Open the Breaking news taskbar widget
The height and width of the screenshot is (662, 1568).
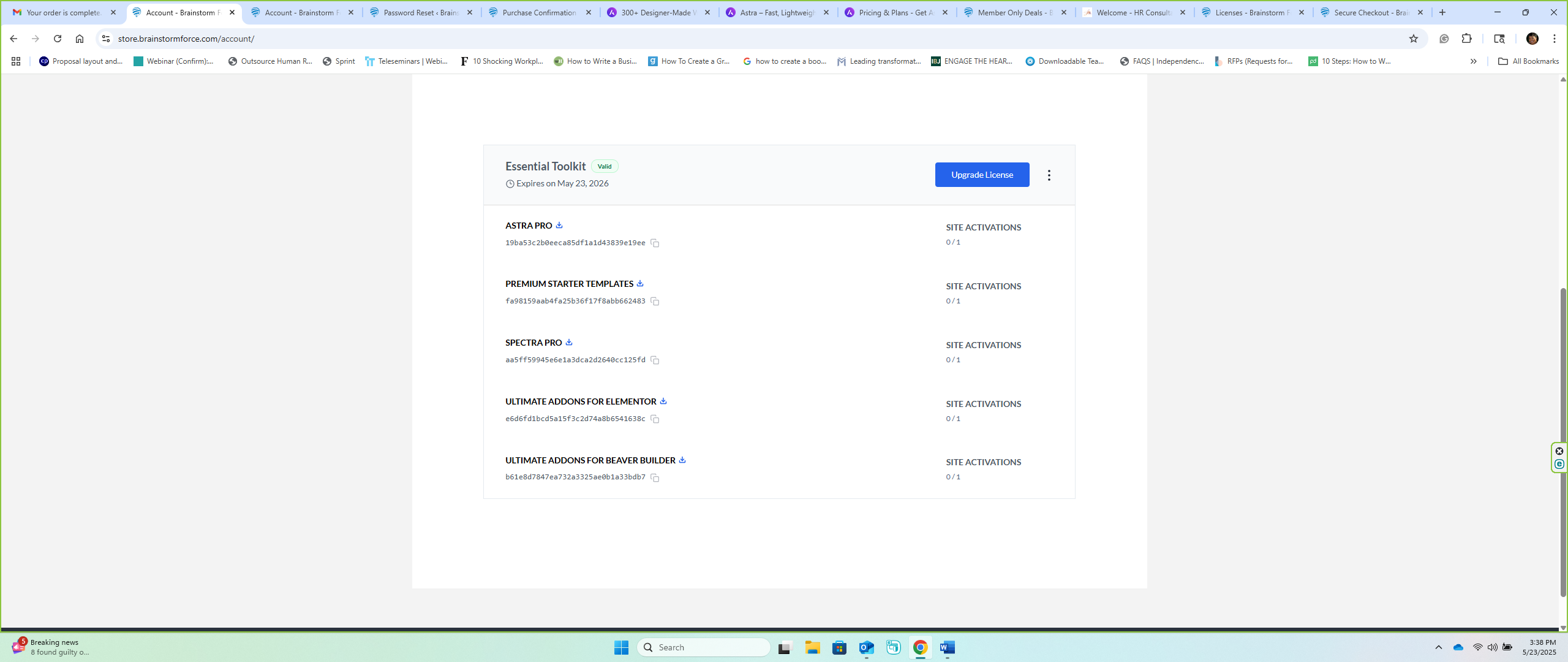click(51, 647)
